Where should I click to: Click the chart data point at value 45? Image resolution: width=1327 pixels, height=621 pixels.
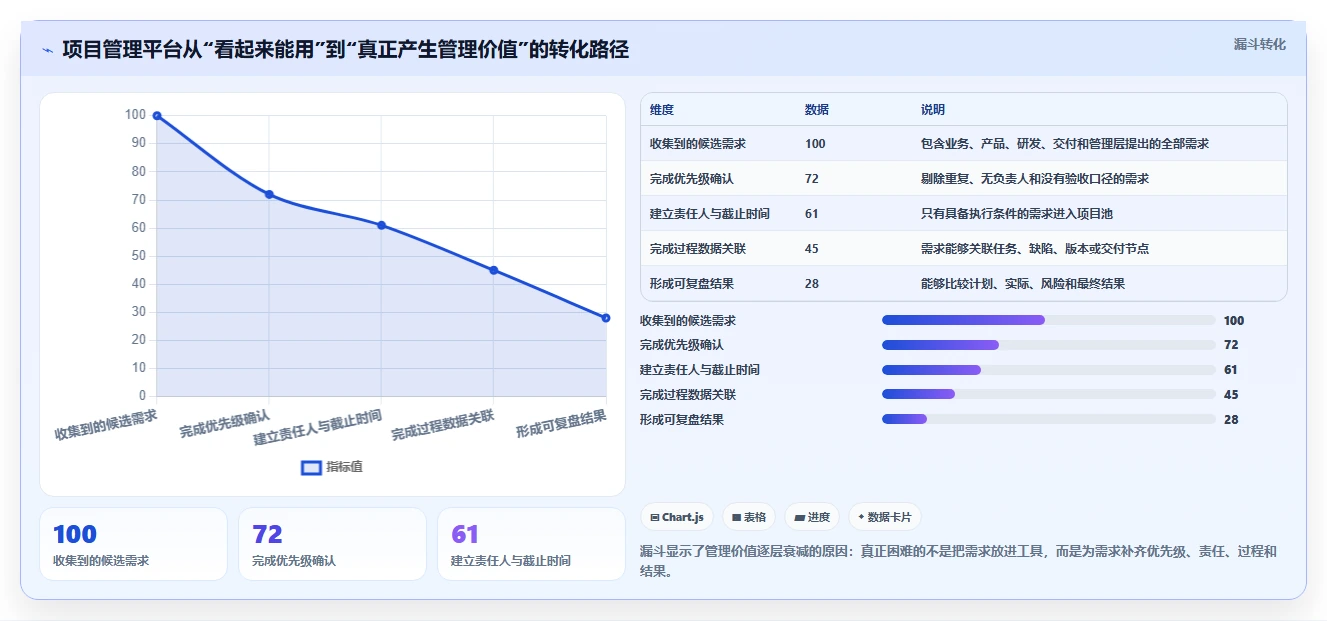point(494,270)
